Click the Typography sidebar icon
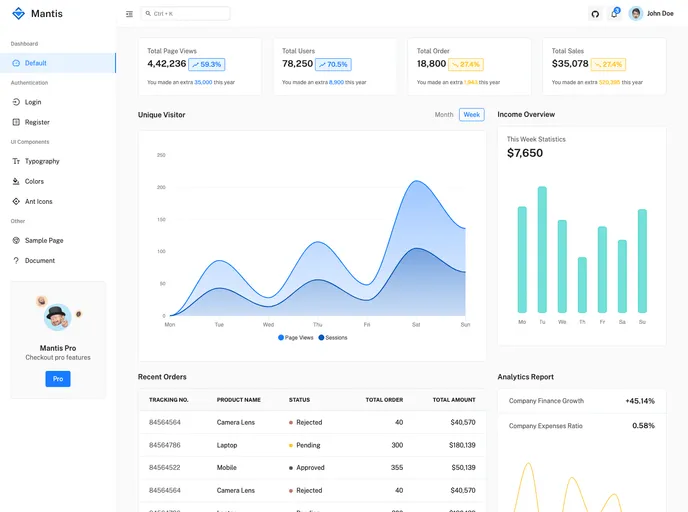The height and width of the screenshot is (512, 688). (x=16, y=161)
